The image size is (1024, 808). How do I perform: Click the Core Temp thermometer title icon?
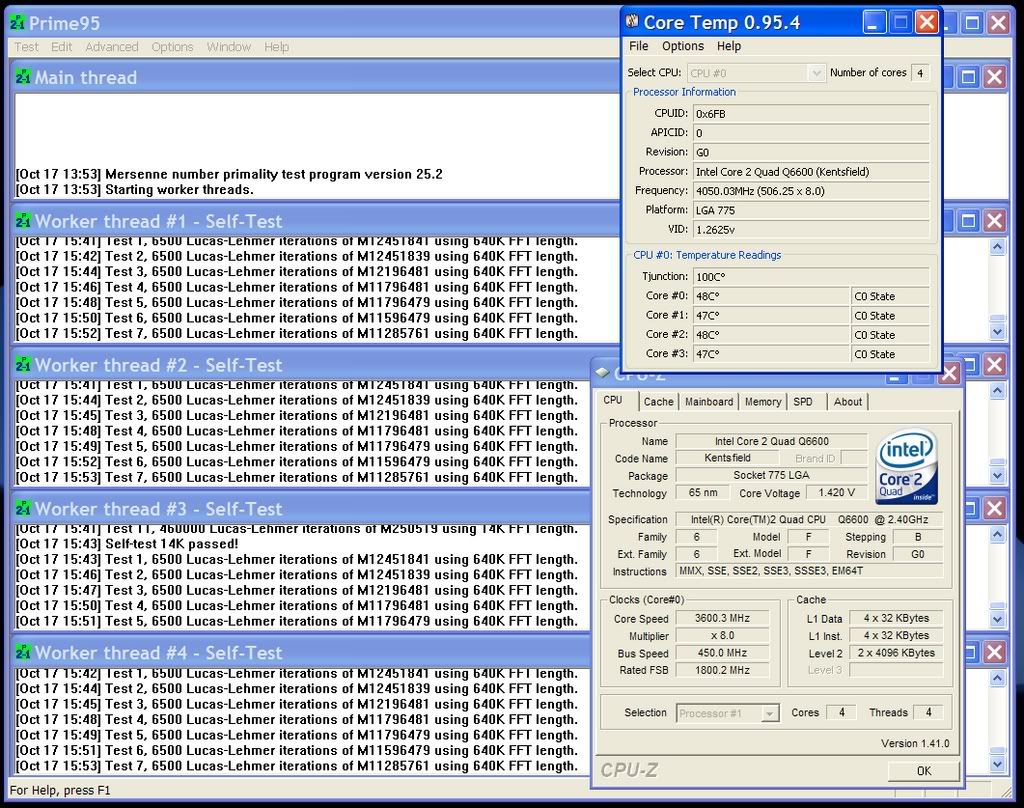pos(632,22)
